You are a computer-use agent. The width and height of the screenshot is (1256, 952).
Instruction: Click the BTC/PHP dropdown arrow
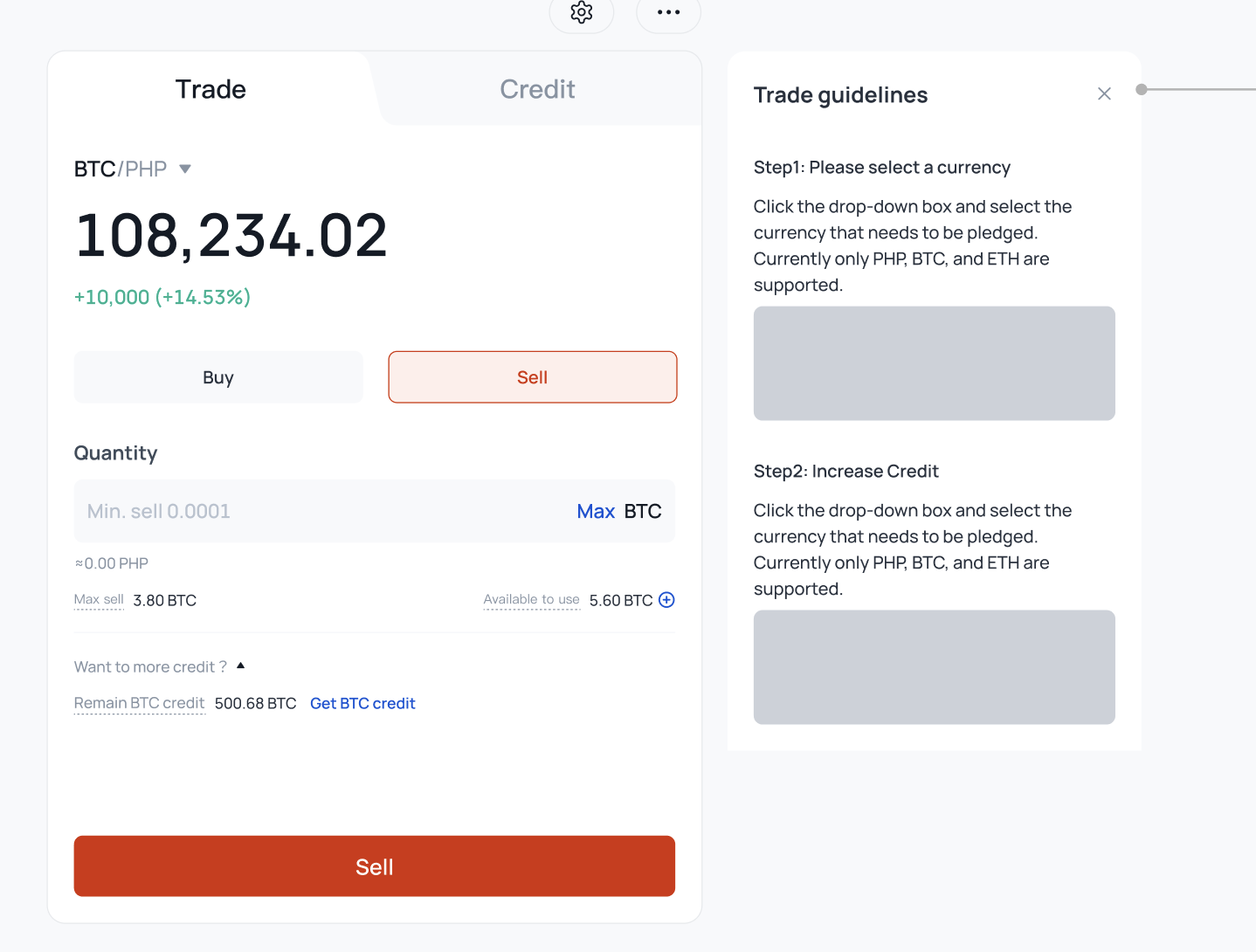tap(185, 169)
